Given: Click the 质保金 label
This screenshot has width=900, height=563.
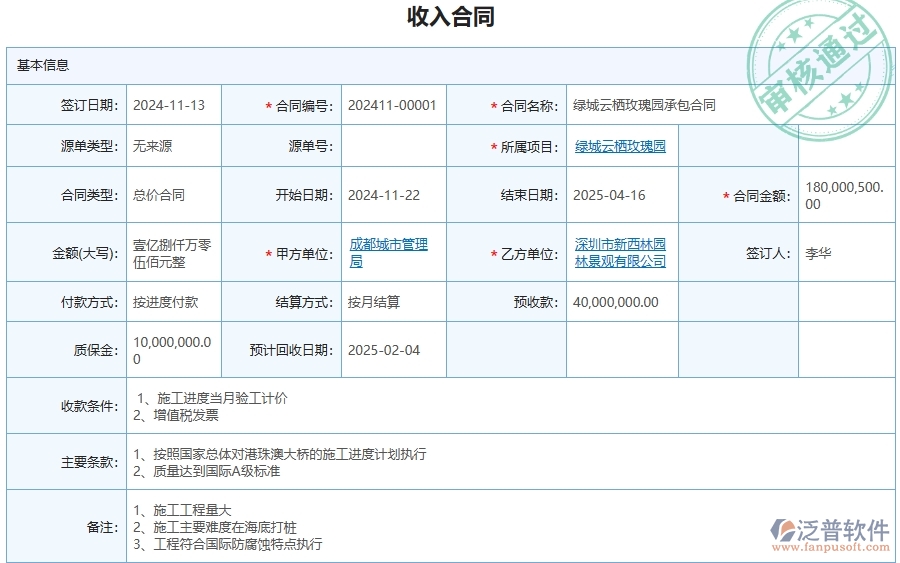Looking at the screenshot, I should 96,350.
